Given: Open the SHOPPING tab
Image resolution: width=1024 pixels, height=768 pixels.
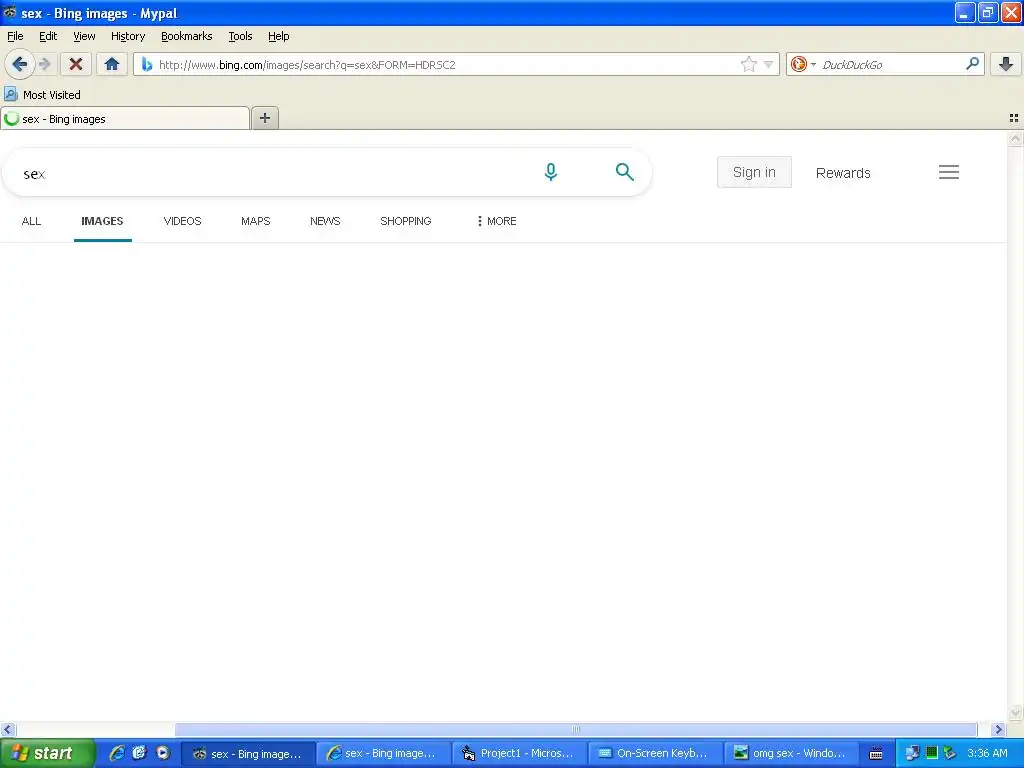Looking at the screenshot, I should point(406,221).
